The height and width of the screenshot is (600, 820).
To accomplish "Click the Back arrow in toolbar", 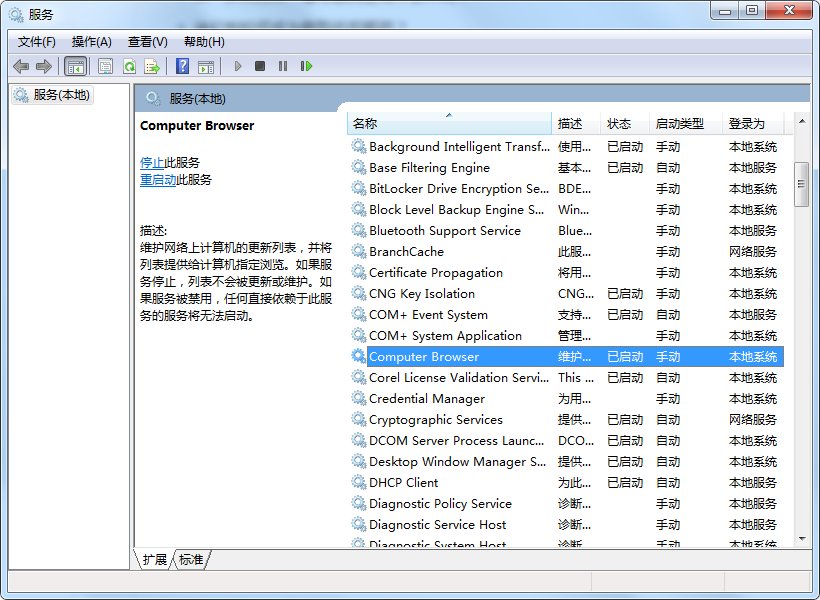I will pyautogui.click(x=21, y=66).
